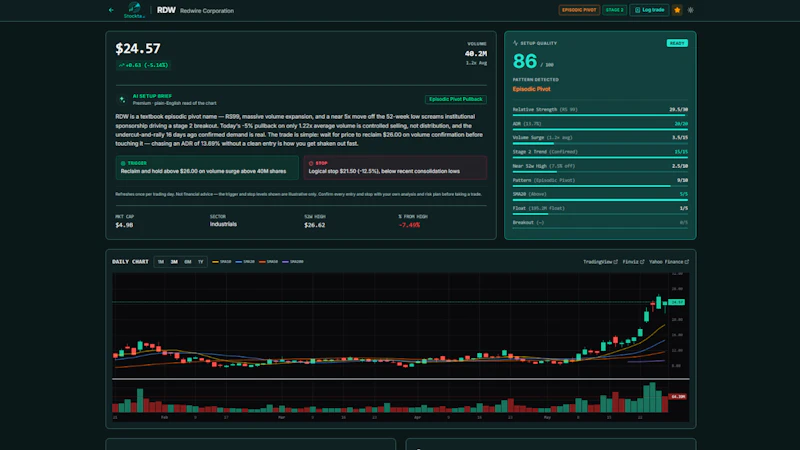This screenshot has width=800, height=450.
Task: Click the 40.2M volume value
Action: pyautogui.click(x=476, y=54)
